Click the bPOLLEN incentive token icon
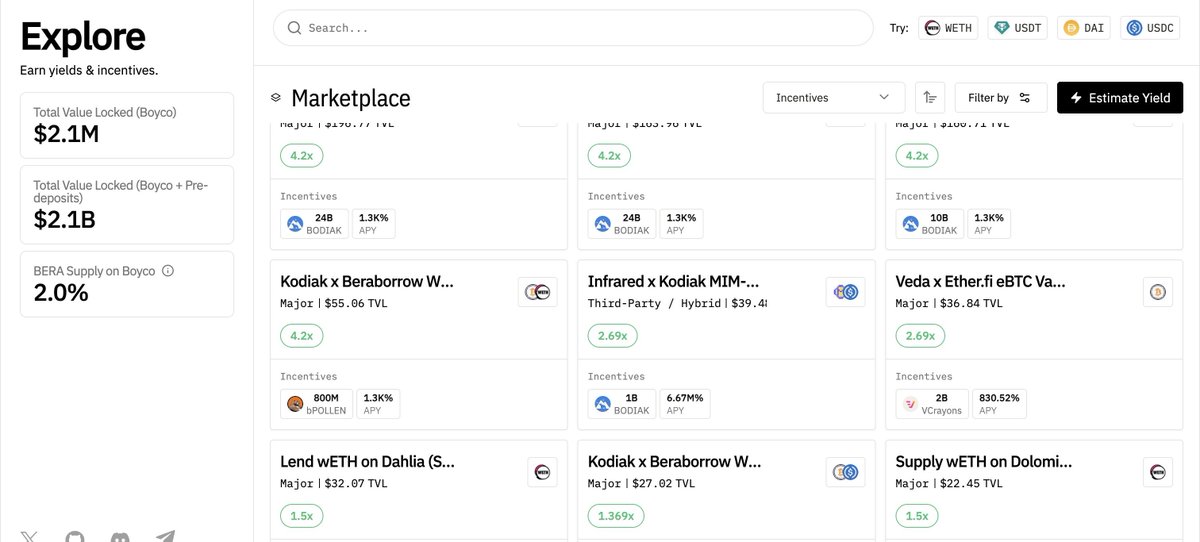1200x542 pixels. tap(295, 404)
